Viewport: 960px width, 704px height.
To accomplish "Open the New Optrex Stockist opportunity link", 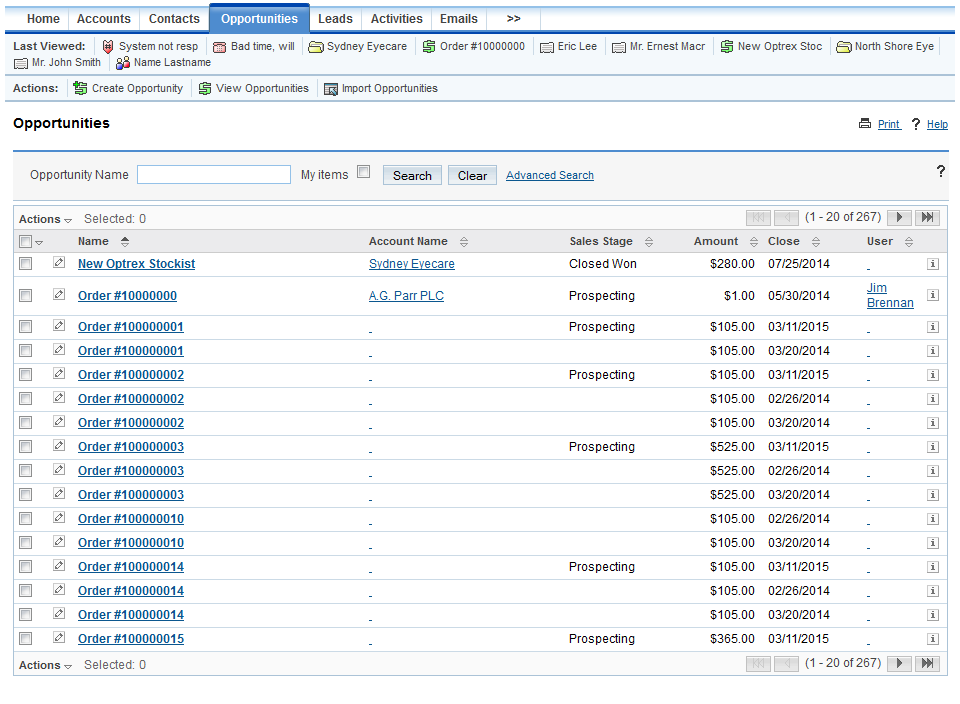I will [137, 264].
